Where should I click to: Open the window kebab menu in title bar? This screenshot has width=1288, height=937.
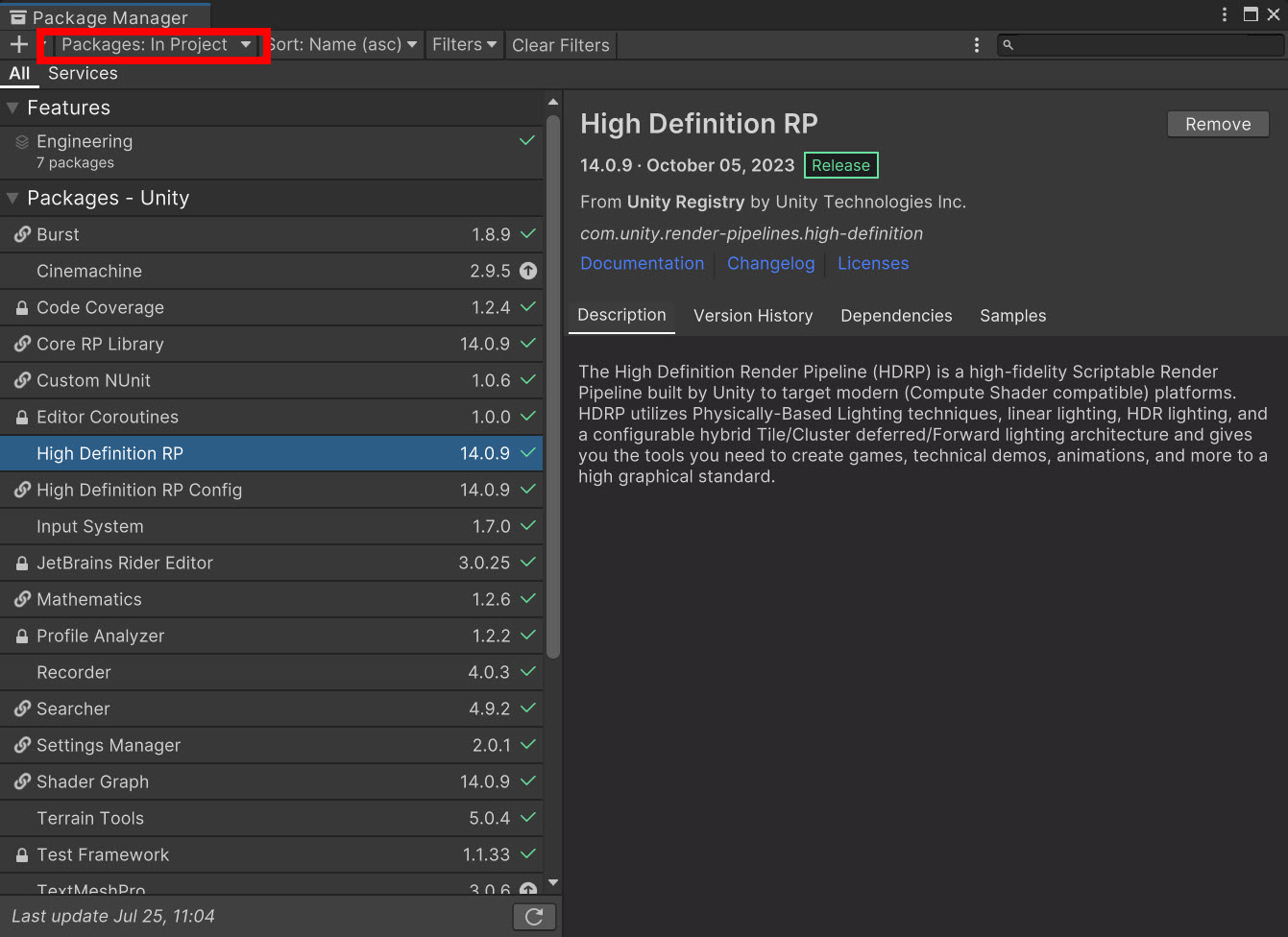point(1225,14)
